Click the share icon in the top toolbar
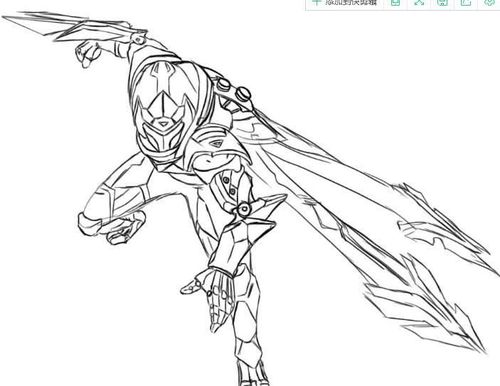 466,2
